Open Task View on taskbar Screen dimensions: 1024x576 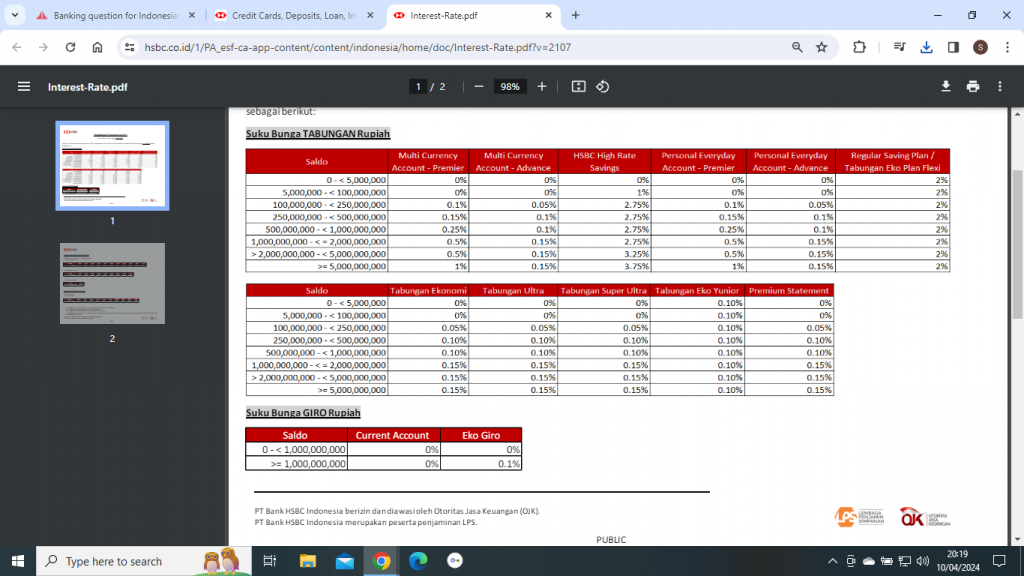[x=269, y=561]
